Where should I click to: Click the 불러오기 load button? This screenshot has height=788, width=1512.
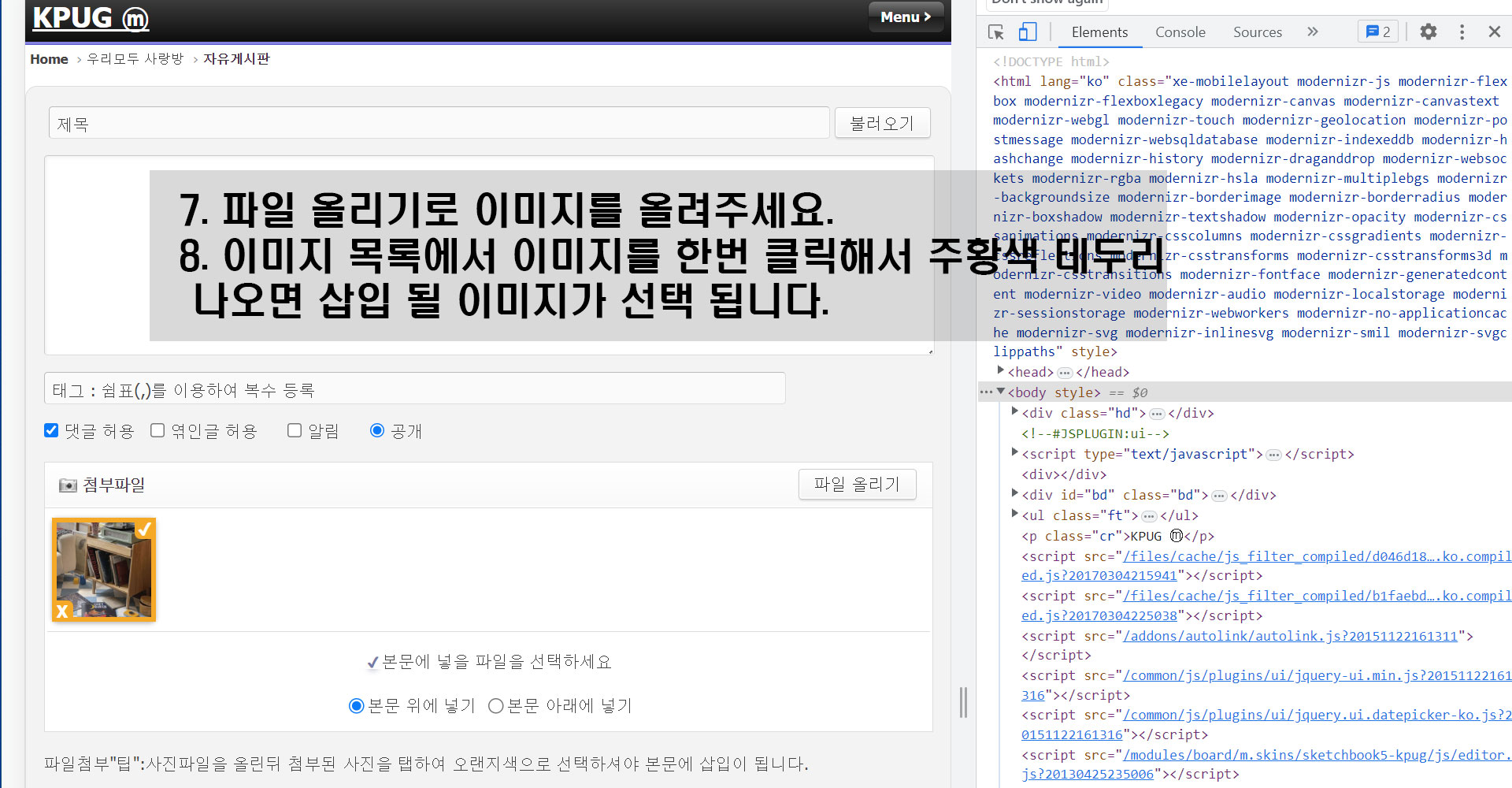point(882,123)
